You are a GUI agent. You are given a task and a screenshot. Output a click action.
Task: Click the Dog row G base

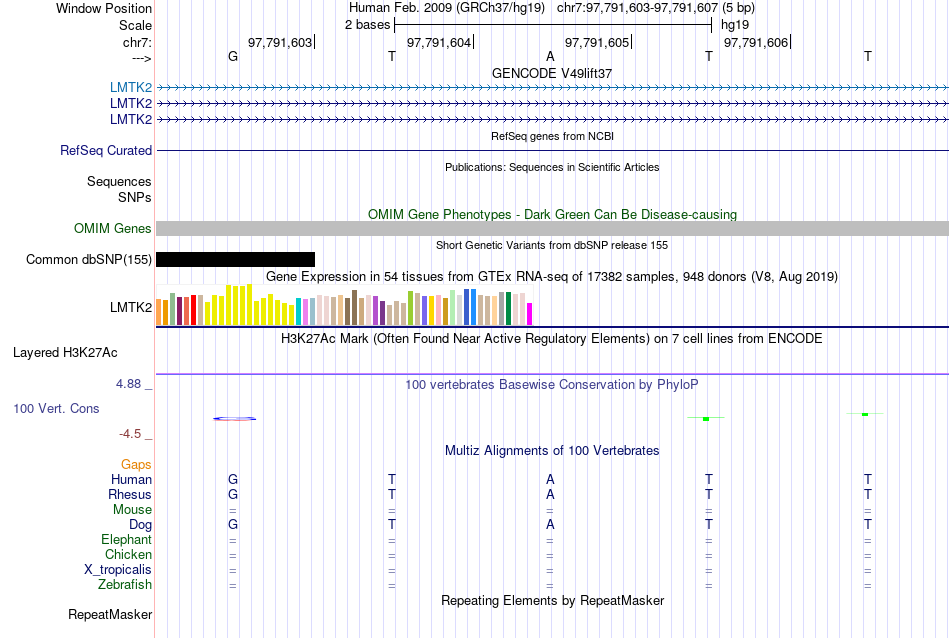coord(233,524)
